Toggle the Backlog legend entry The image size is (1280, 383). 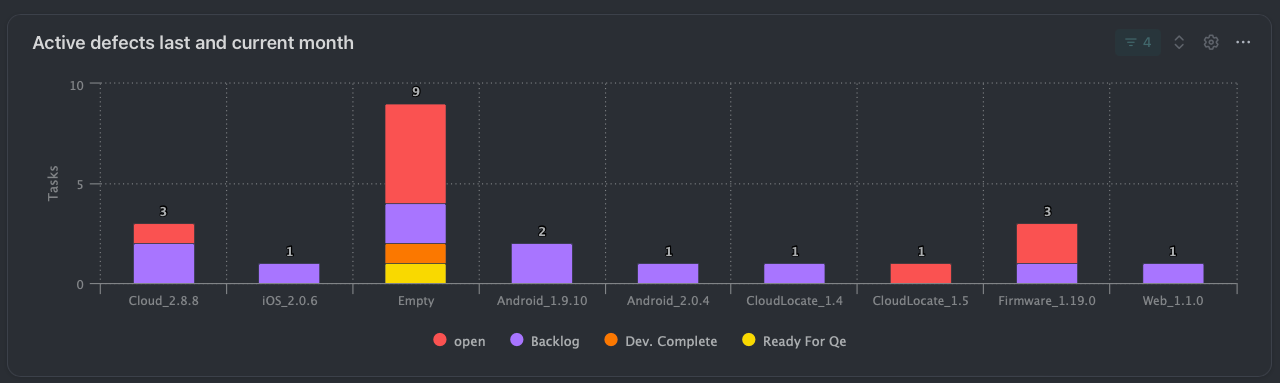(547, 341)
